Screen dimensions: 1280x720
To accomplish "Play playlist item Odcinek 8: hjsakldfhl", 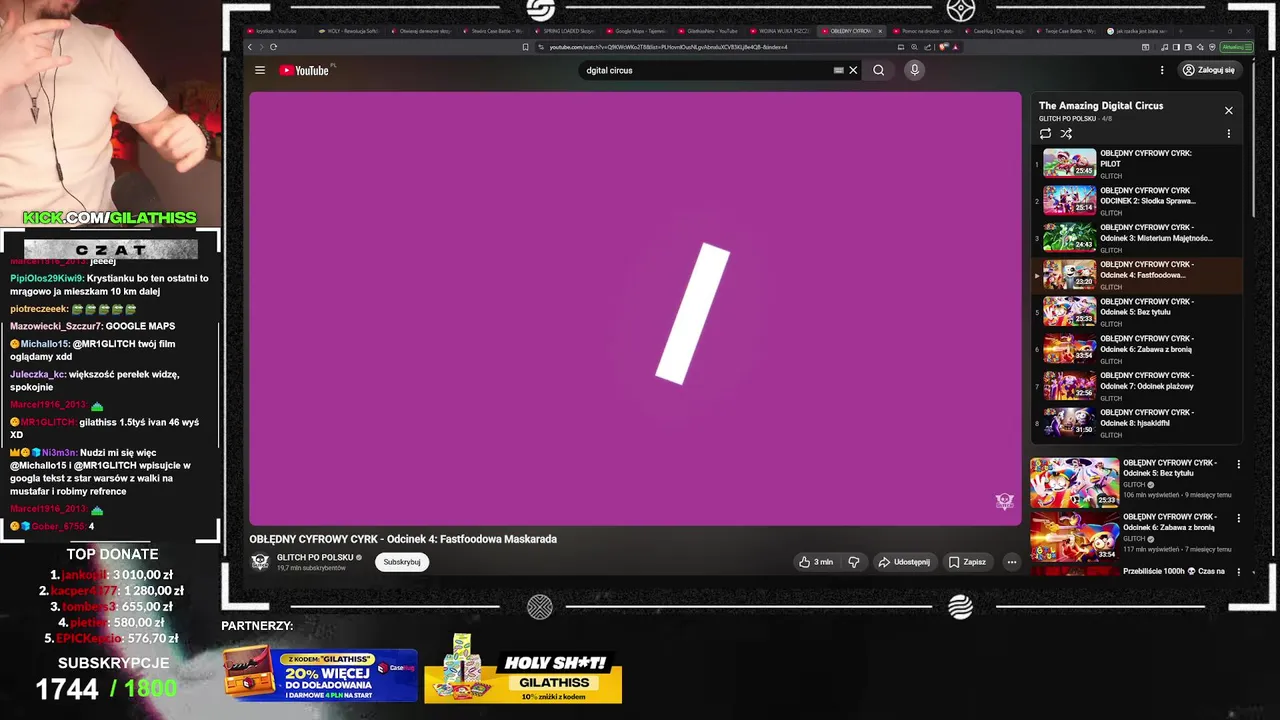I will 1138,422.
